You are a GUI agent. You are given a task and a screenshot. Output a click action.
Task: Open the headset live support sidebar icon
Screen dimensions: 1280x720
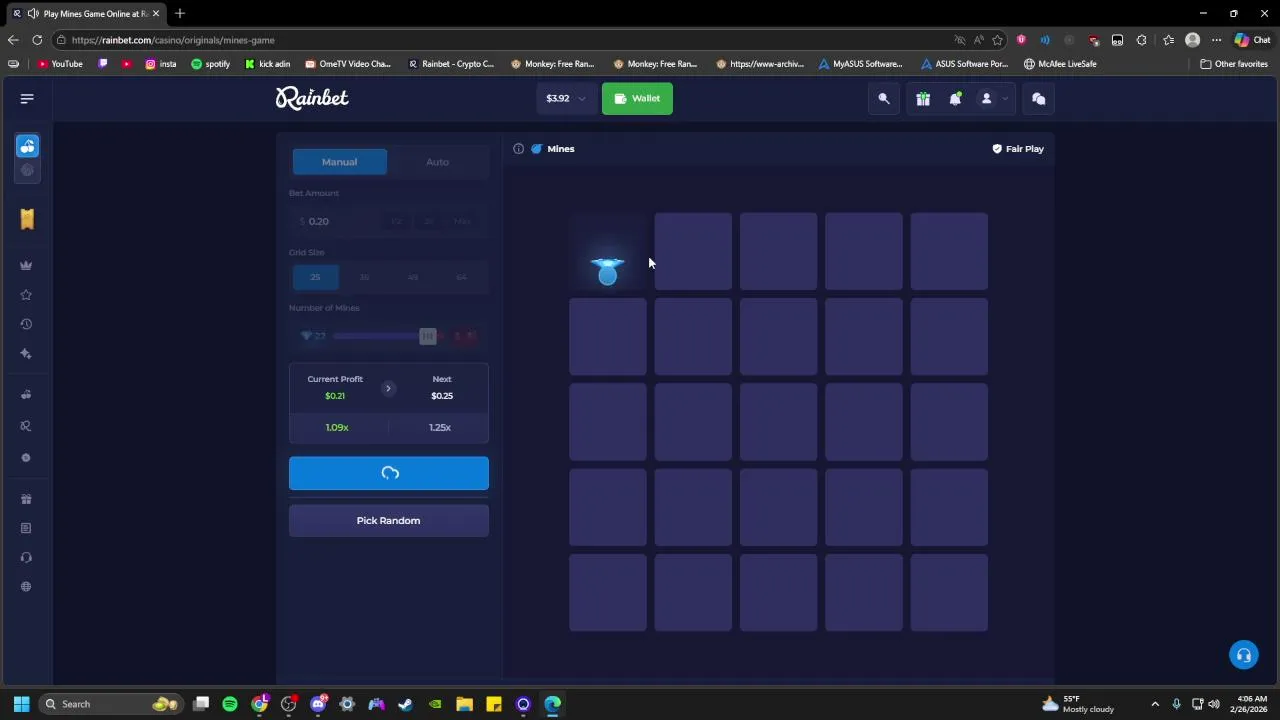(x=26, y=557)
